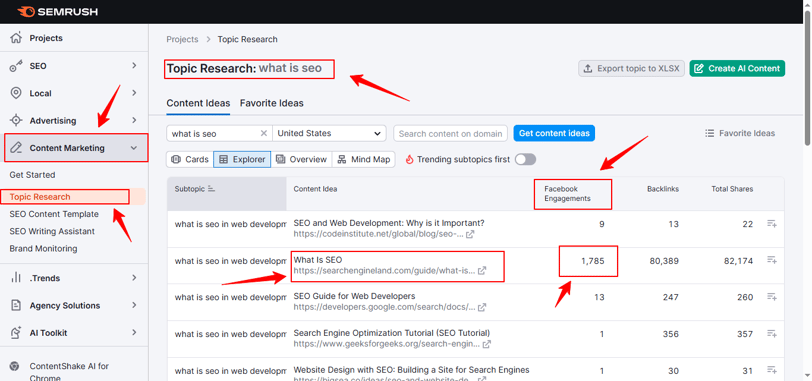Screen dimensions: 812x381
Task: Select the Cards view
Action: tap(190, 159)
